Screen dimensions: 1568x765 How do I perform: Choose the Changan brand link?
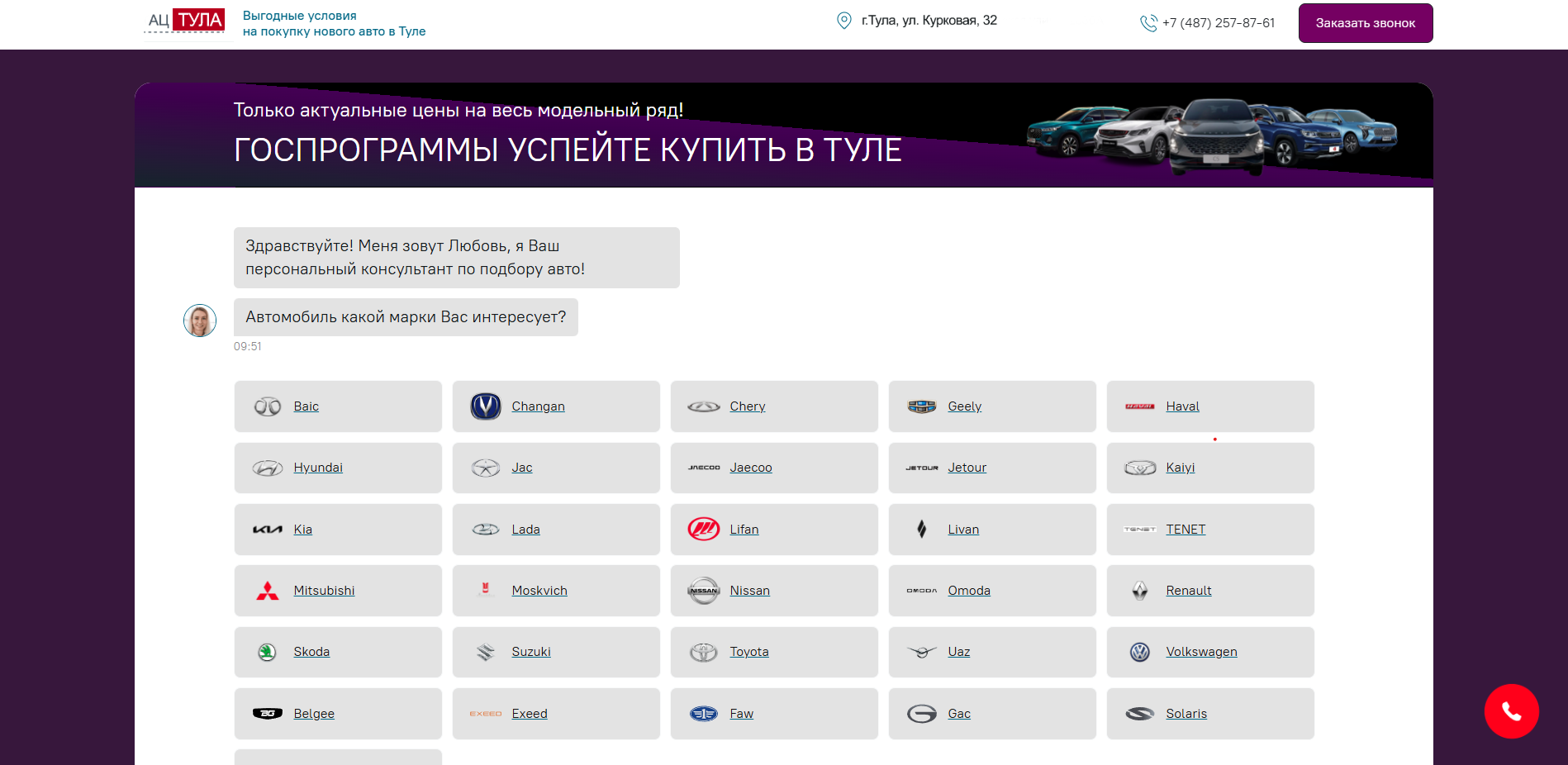[x=539, y=406]
